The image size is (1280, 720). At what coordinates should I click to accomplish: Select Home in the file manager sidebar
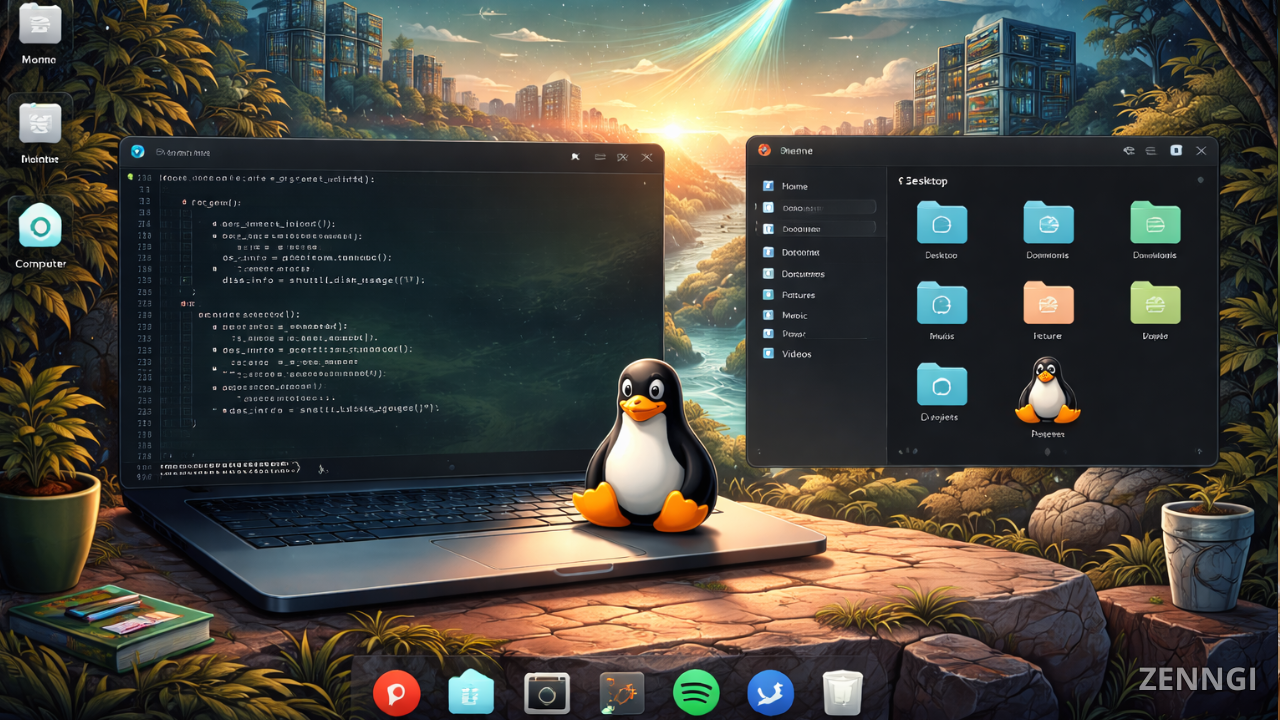[794, 186]
